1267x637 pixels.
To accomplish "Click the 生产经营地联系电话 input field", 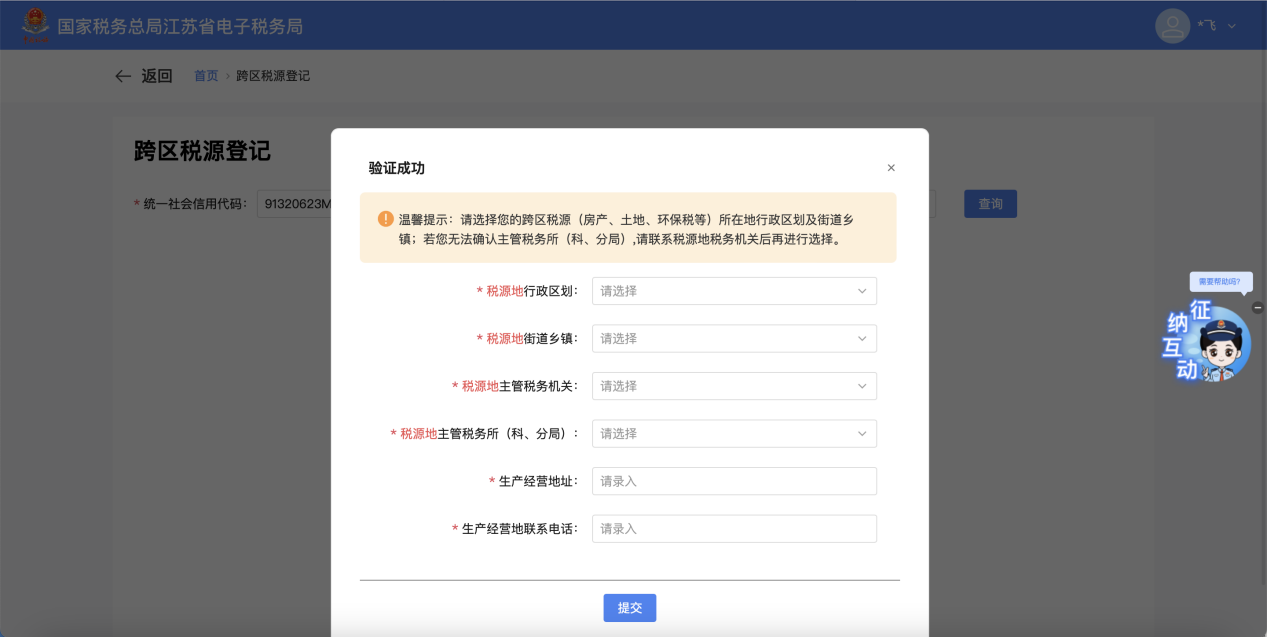I will [x=734, y=529].
